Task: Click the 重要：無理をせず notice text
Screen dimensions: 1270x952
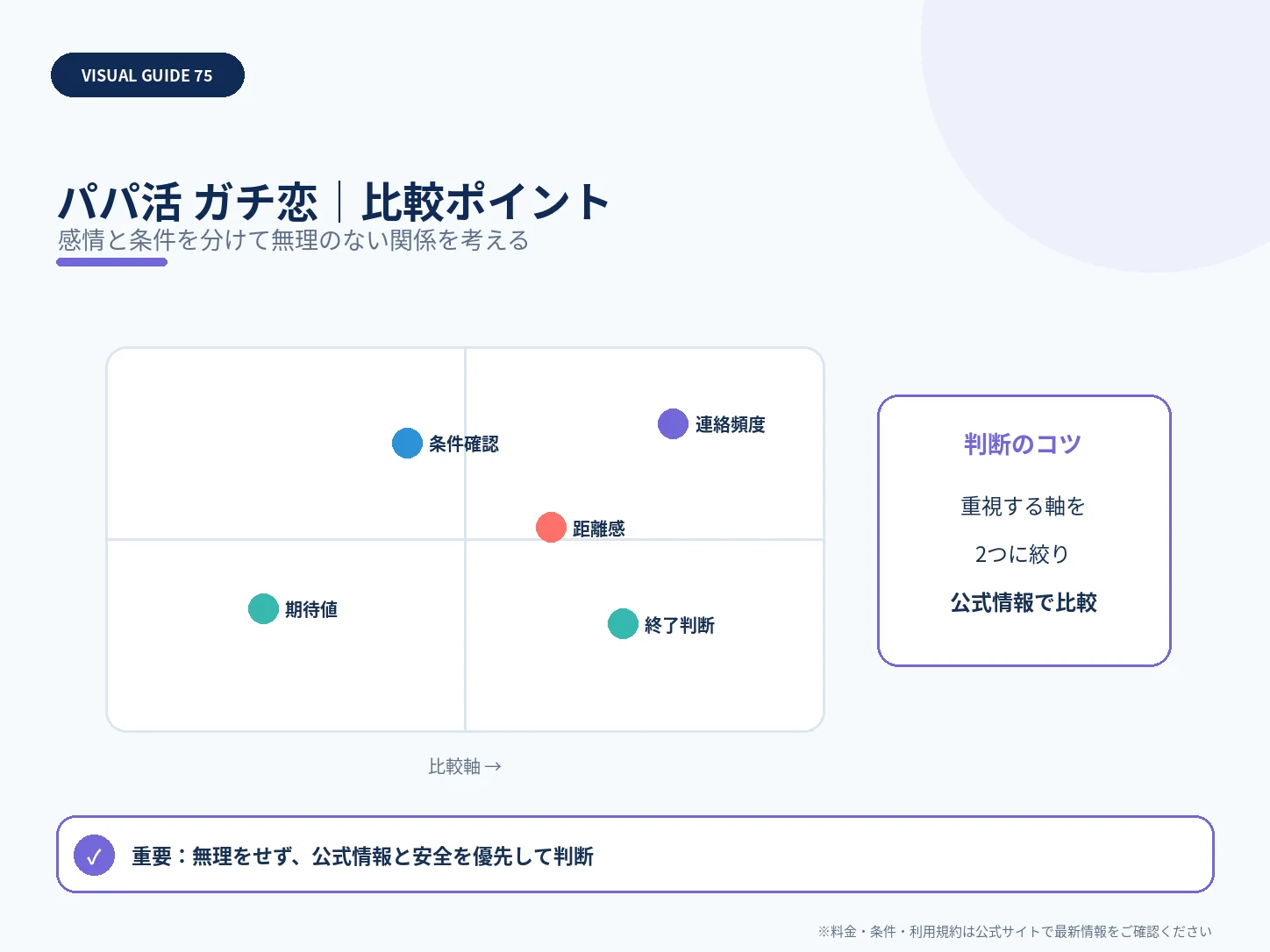Action: [362, 856]
